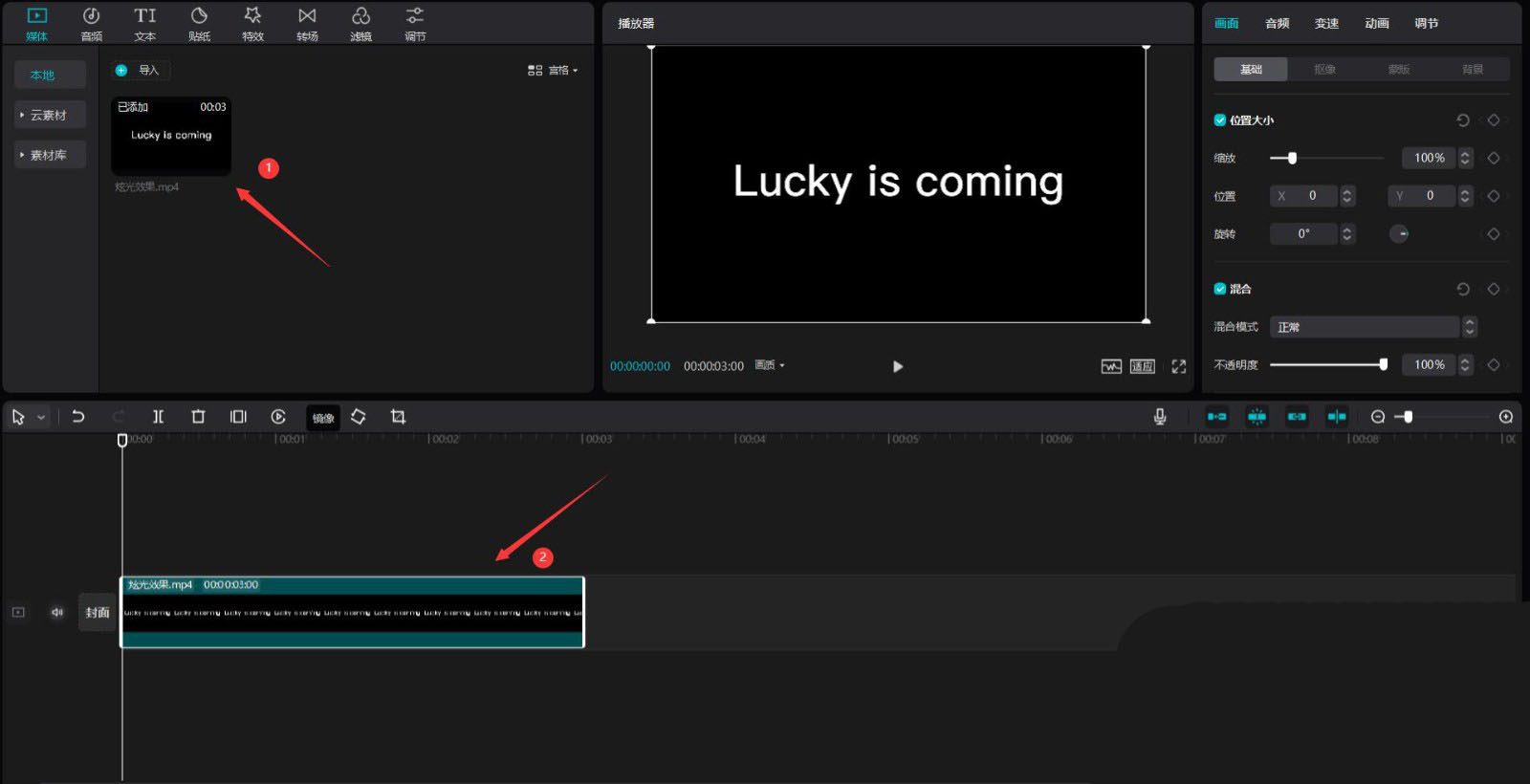Click the split clip tool

coord(159,417)
